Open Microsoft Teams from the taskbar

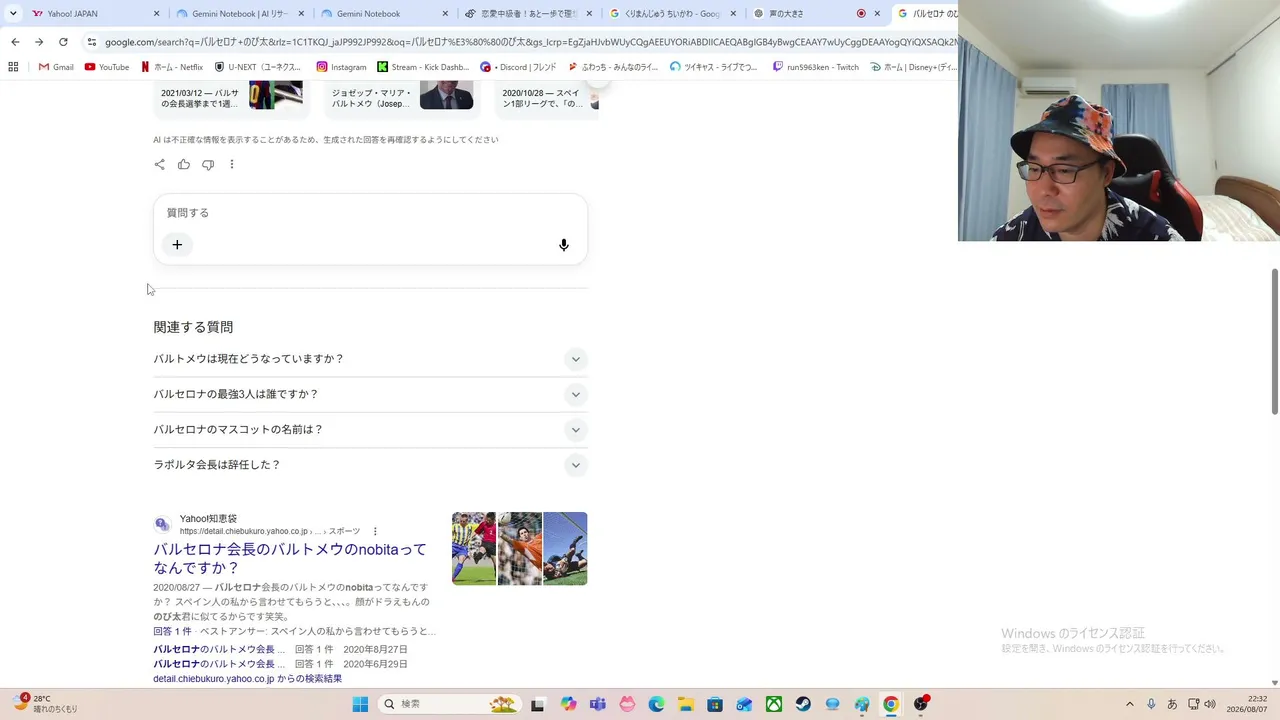pyautogui.click(x=598, y=704)
